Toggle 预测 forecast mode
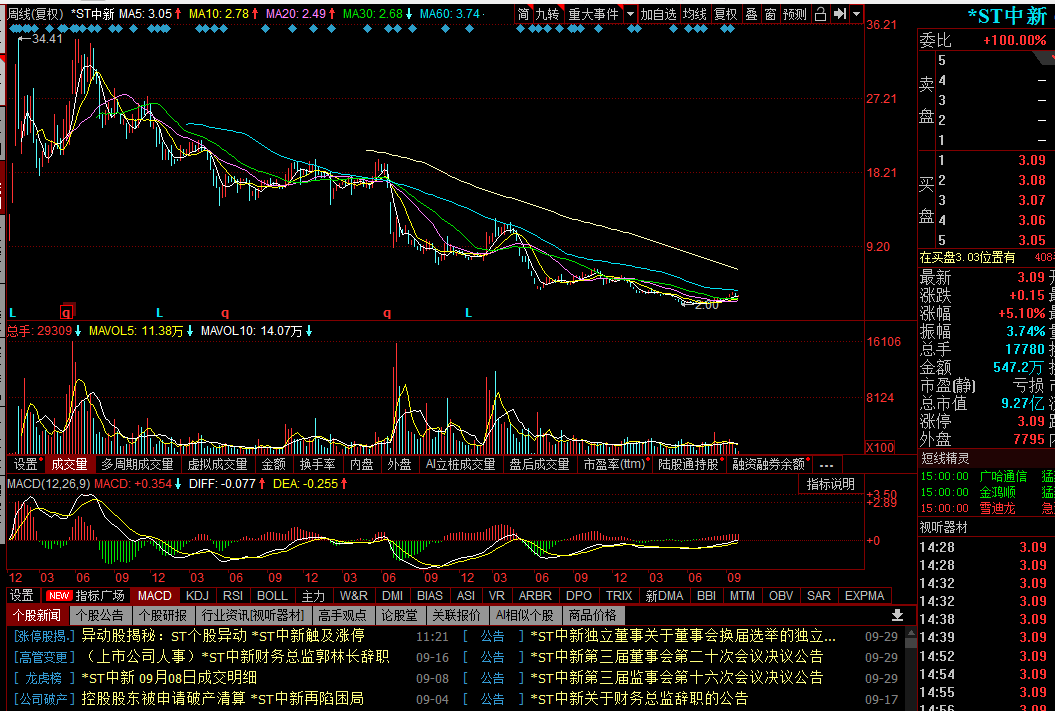The height and width of the screenshot is (711, 1055). click(794, 14)
